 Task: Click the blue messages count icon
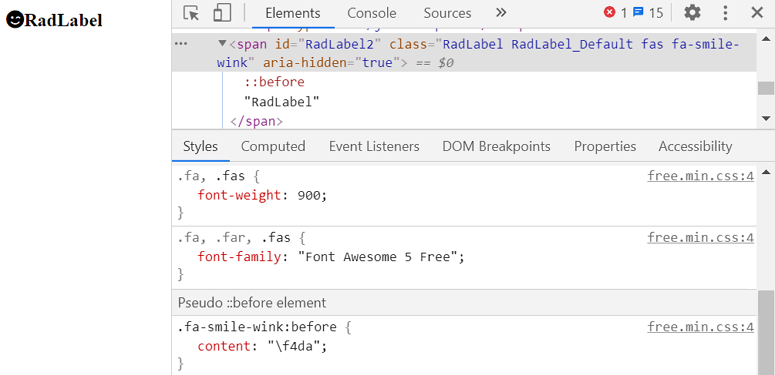click(x=647, y=13)
